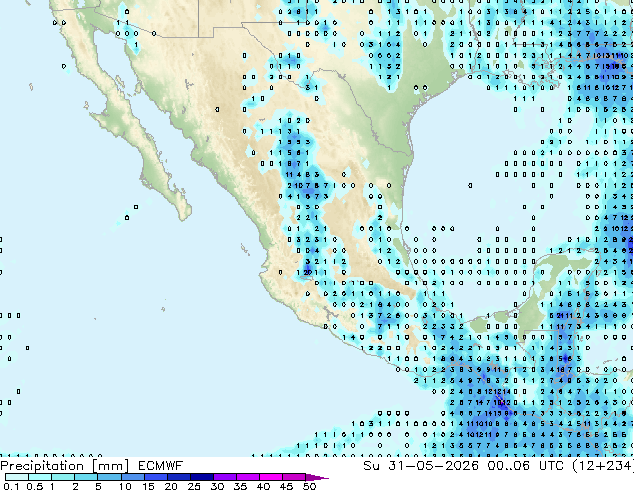Click the date 'Su 31-05-2026'

tap(421, 466)
